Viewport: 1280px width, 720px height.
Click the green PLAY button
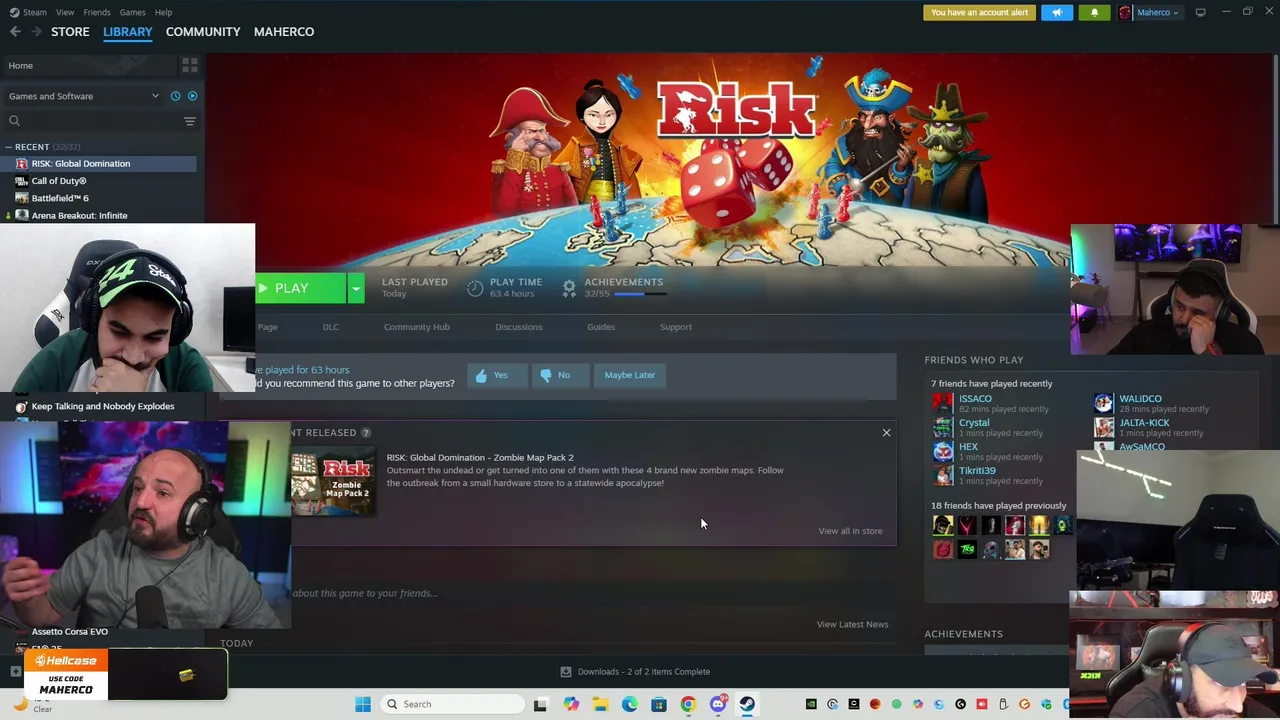(300, 288)
